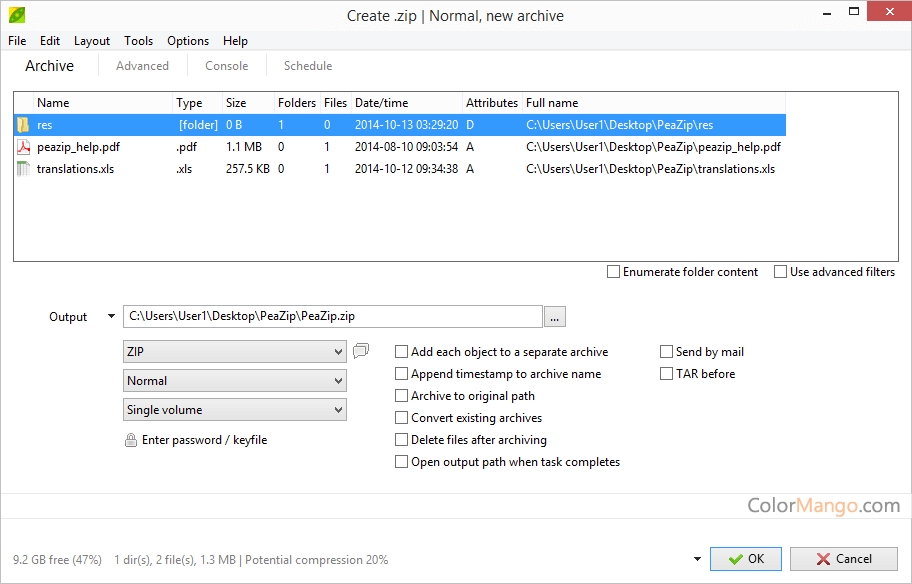
Task: Confirm with the OK button
Action: click(x=746, y=559)
